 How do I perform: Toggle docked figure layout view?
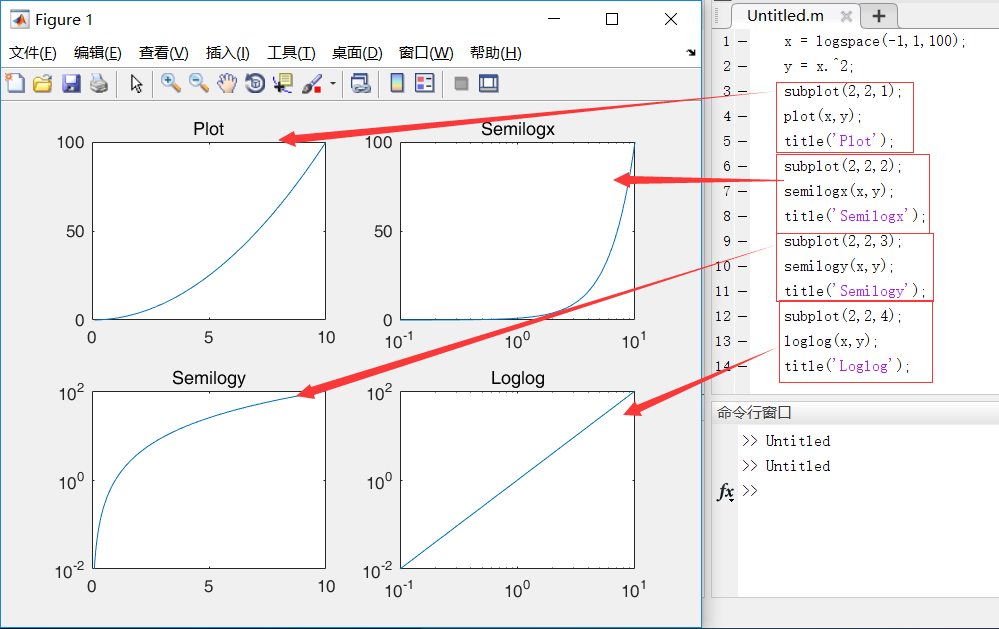(x=487, y=84)
